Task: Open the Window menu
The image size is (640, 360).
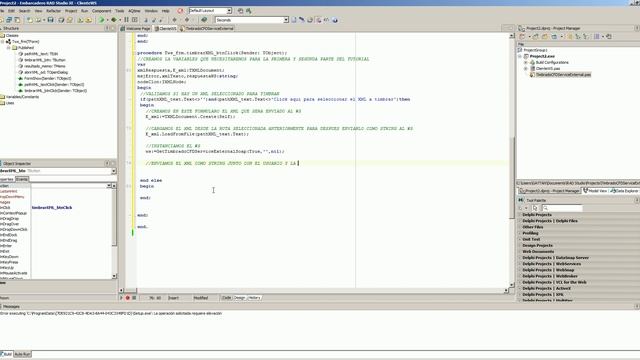Action: (x=151, y=11)
